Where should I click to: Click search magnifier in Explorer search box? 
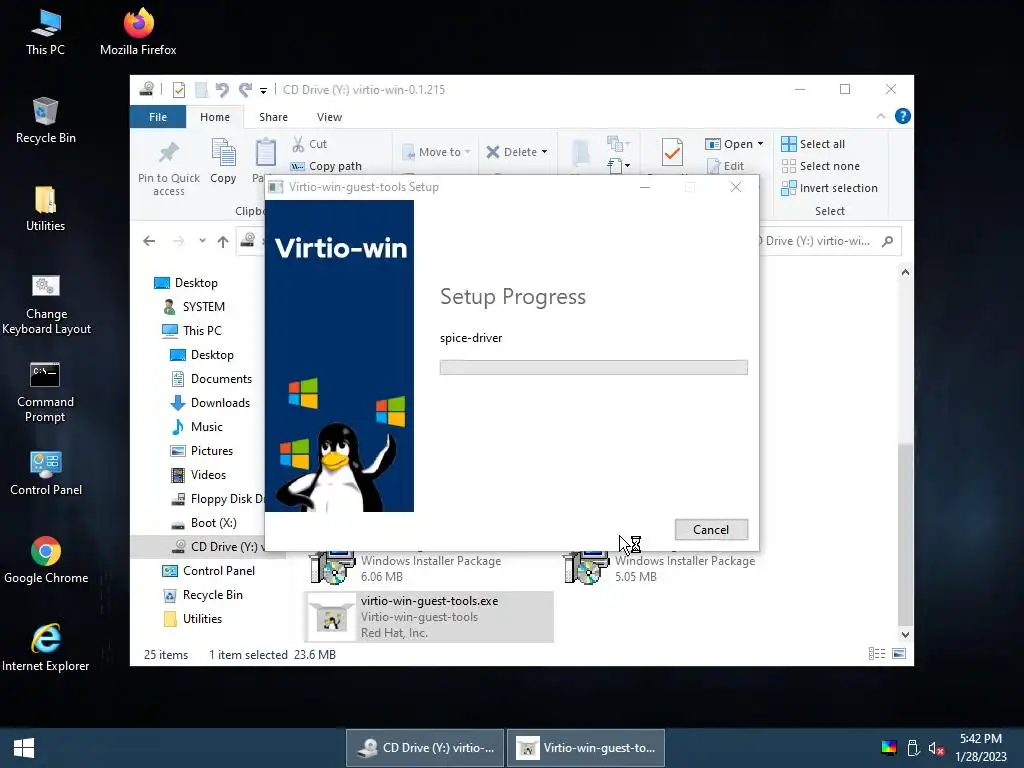coord(887,241)
